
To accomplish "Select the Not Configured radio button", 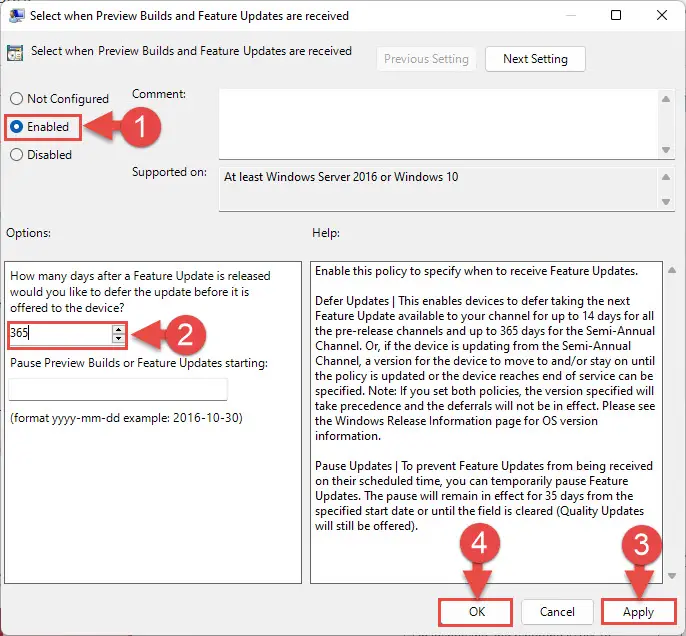I will [16, 98].
